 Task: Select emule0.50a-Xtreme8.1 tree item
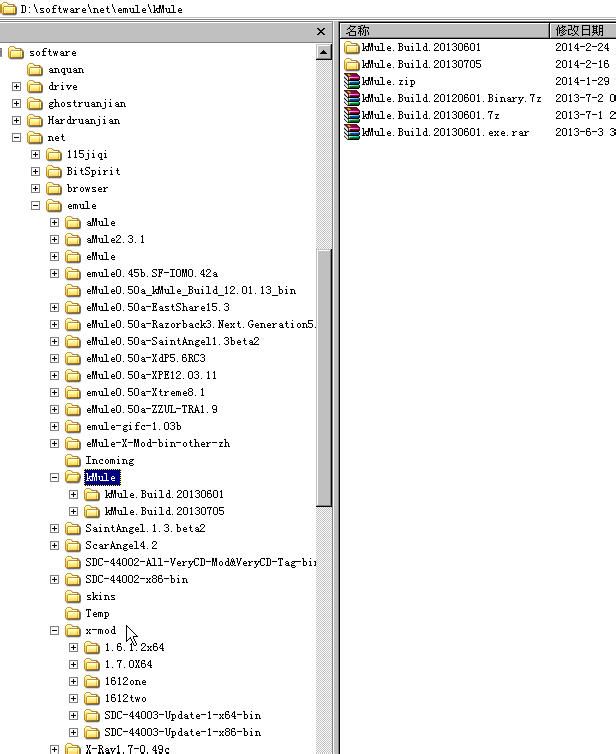pyautogui.click(x=145, y=392)
